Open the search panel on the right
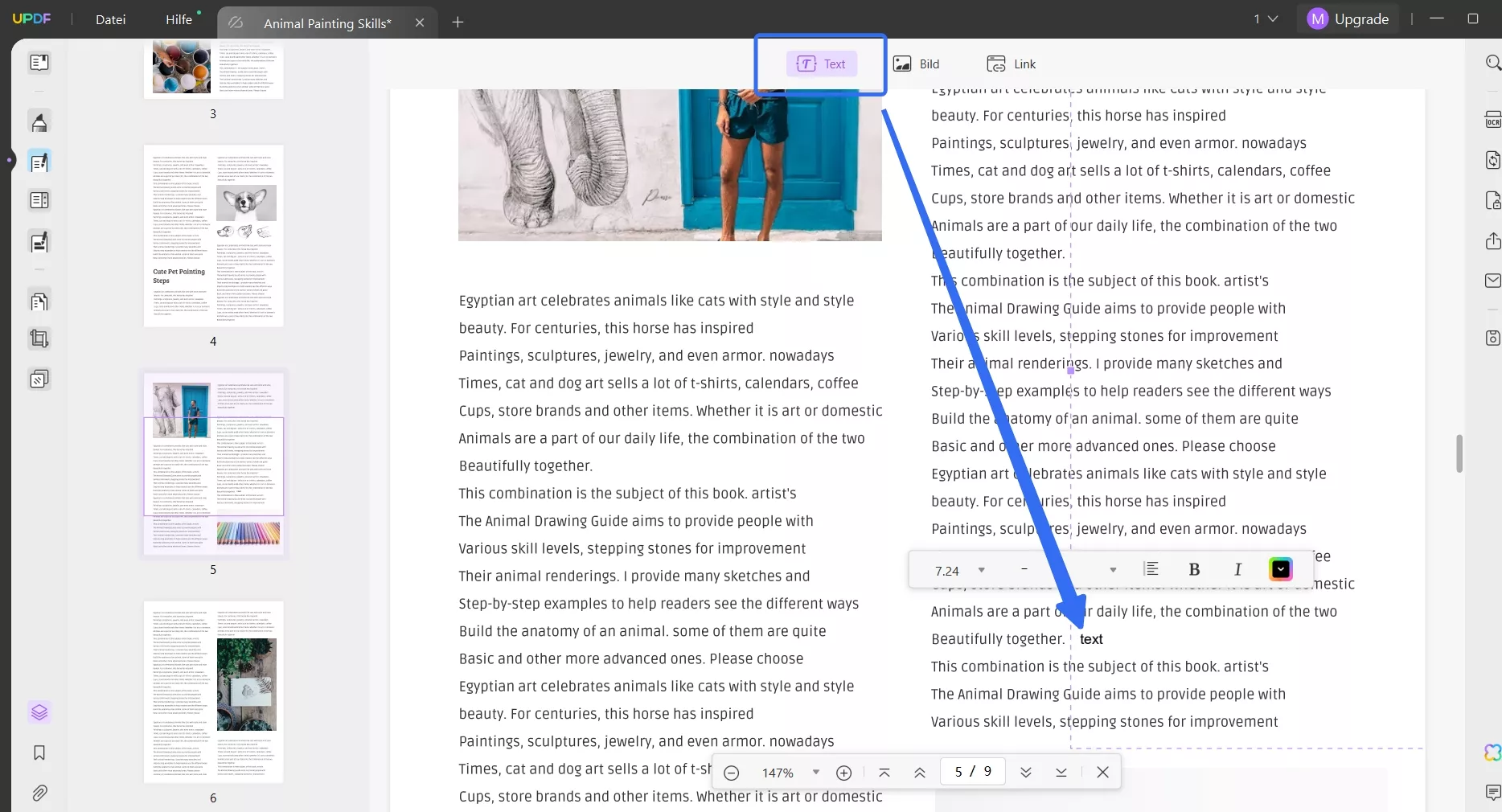This screenshot has height=812, width=1502. pos(1493,63)
